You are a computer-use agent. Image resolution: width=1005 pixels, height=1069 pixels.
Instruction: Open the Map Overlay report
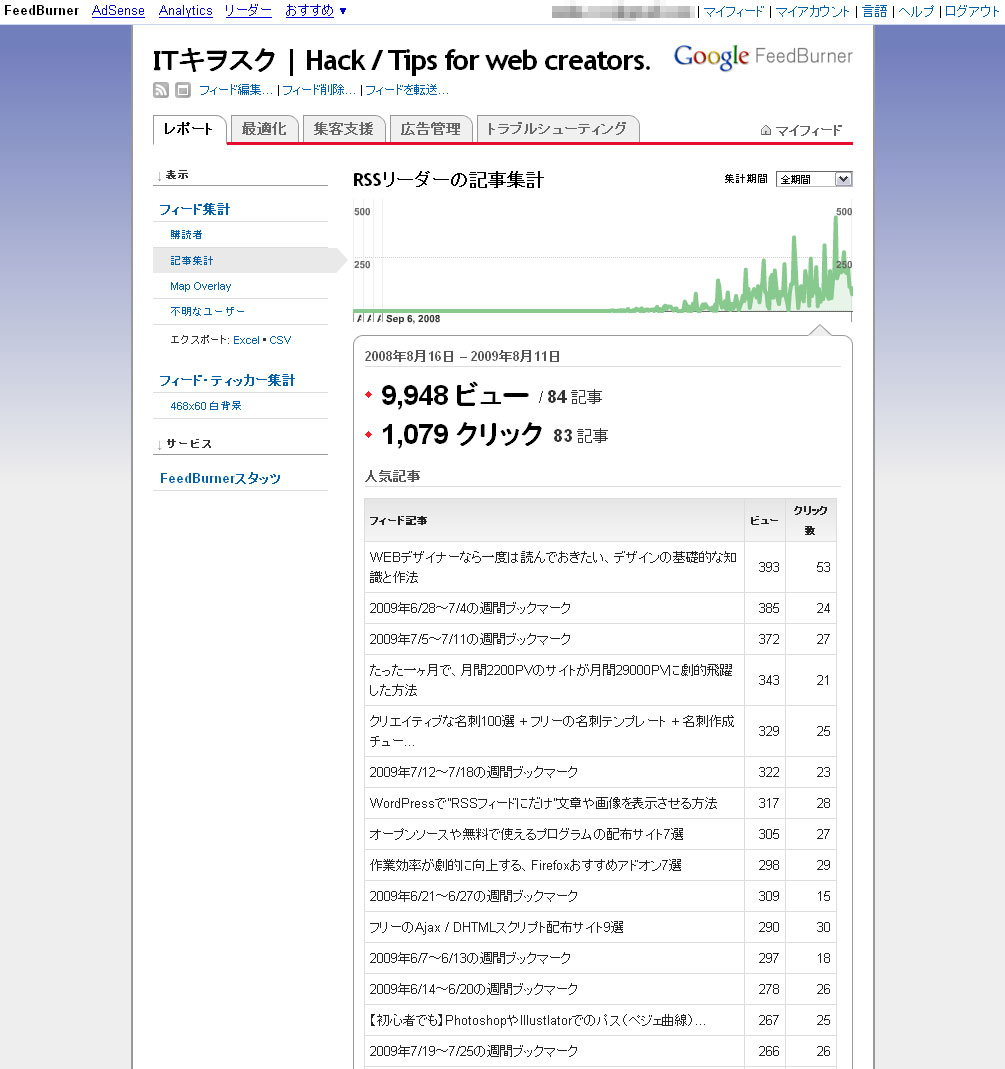tap(200, 286)
